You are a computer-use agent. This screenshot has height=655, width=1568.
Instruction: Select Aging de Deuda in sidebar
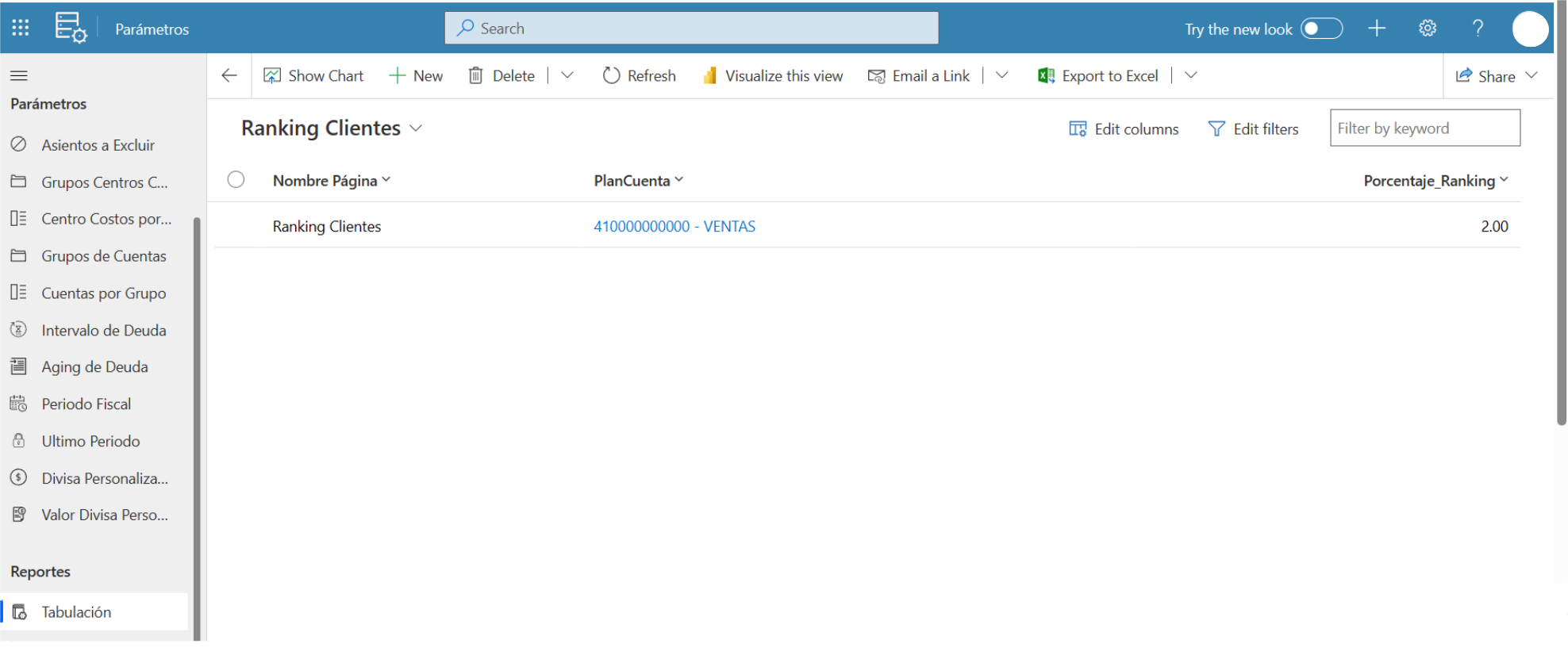[x=94, y=367]
